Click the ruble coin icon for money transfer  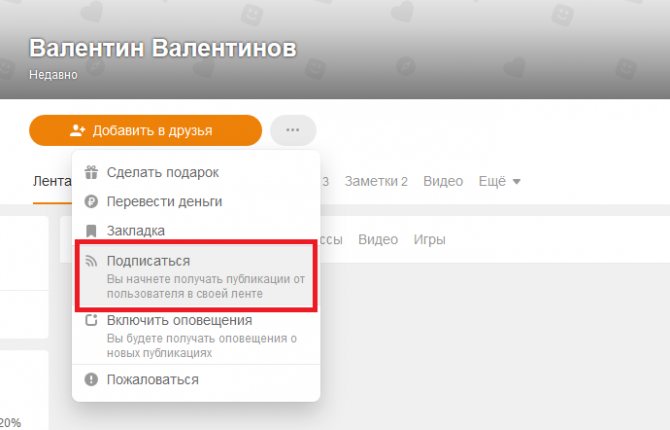(x=91, y=201)
